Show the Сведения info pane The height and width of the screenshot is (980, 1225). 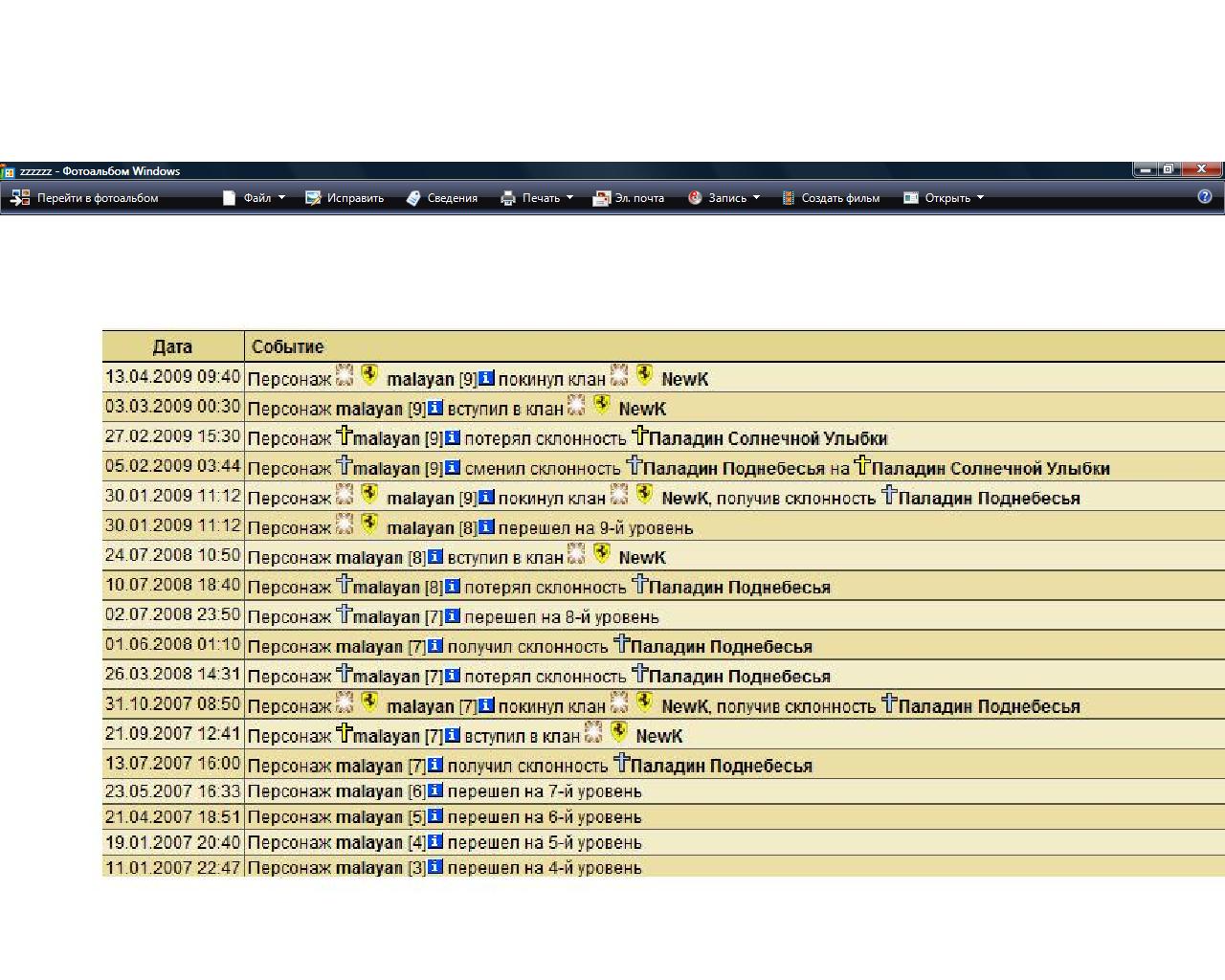click(x=442, y=198)
